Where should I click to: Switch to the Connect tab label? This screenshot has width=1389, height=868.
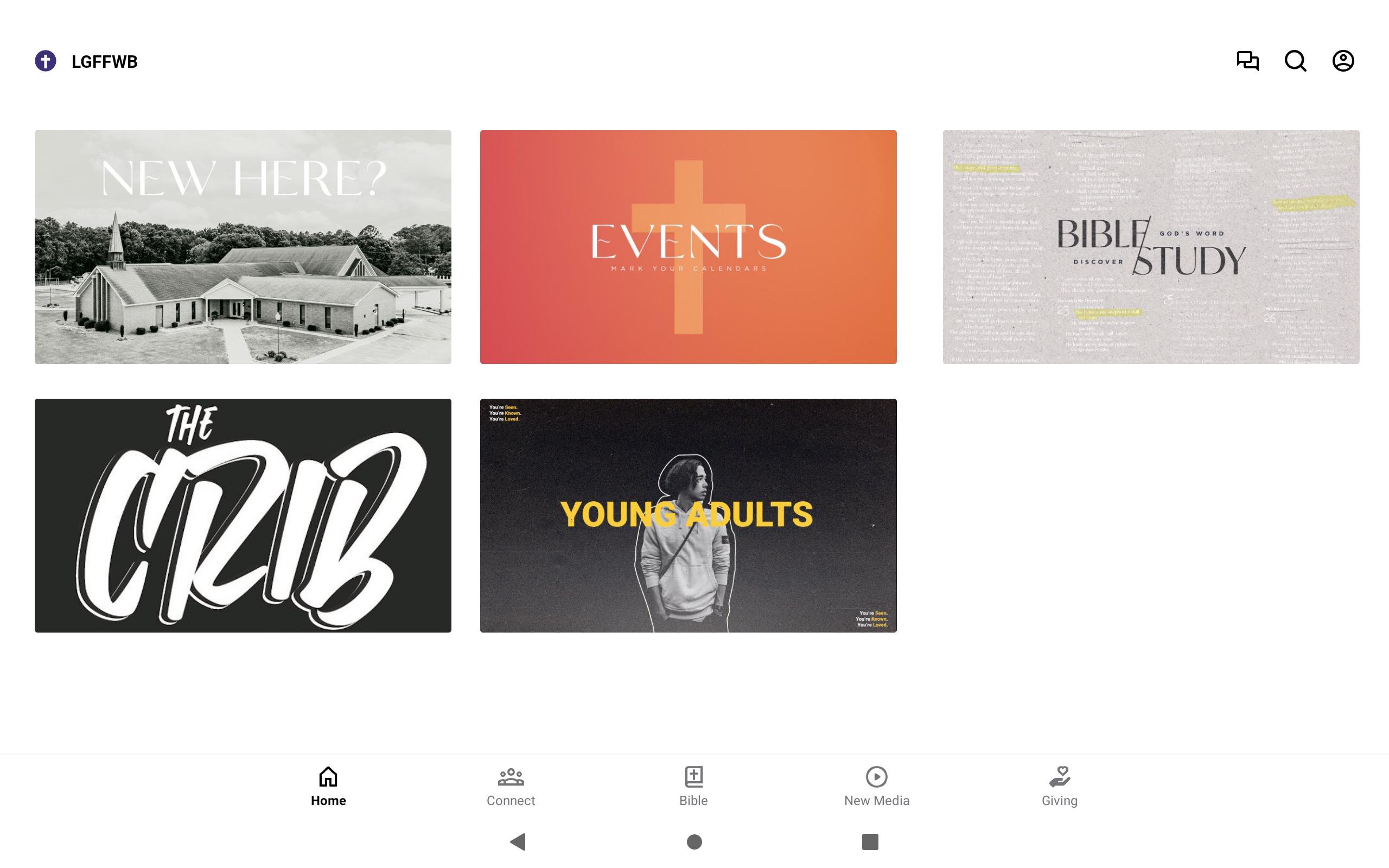point(511,800)
